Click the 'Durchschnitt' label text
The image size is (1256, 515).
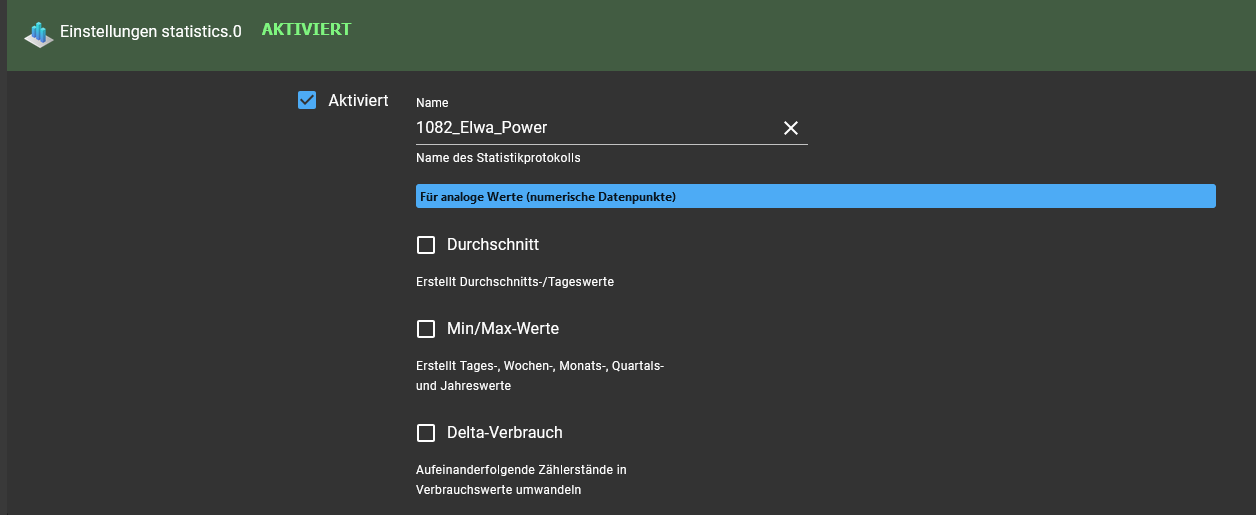(x=493, y=245)
